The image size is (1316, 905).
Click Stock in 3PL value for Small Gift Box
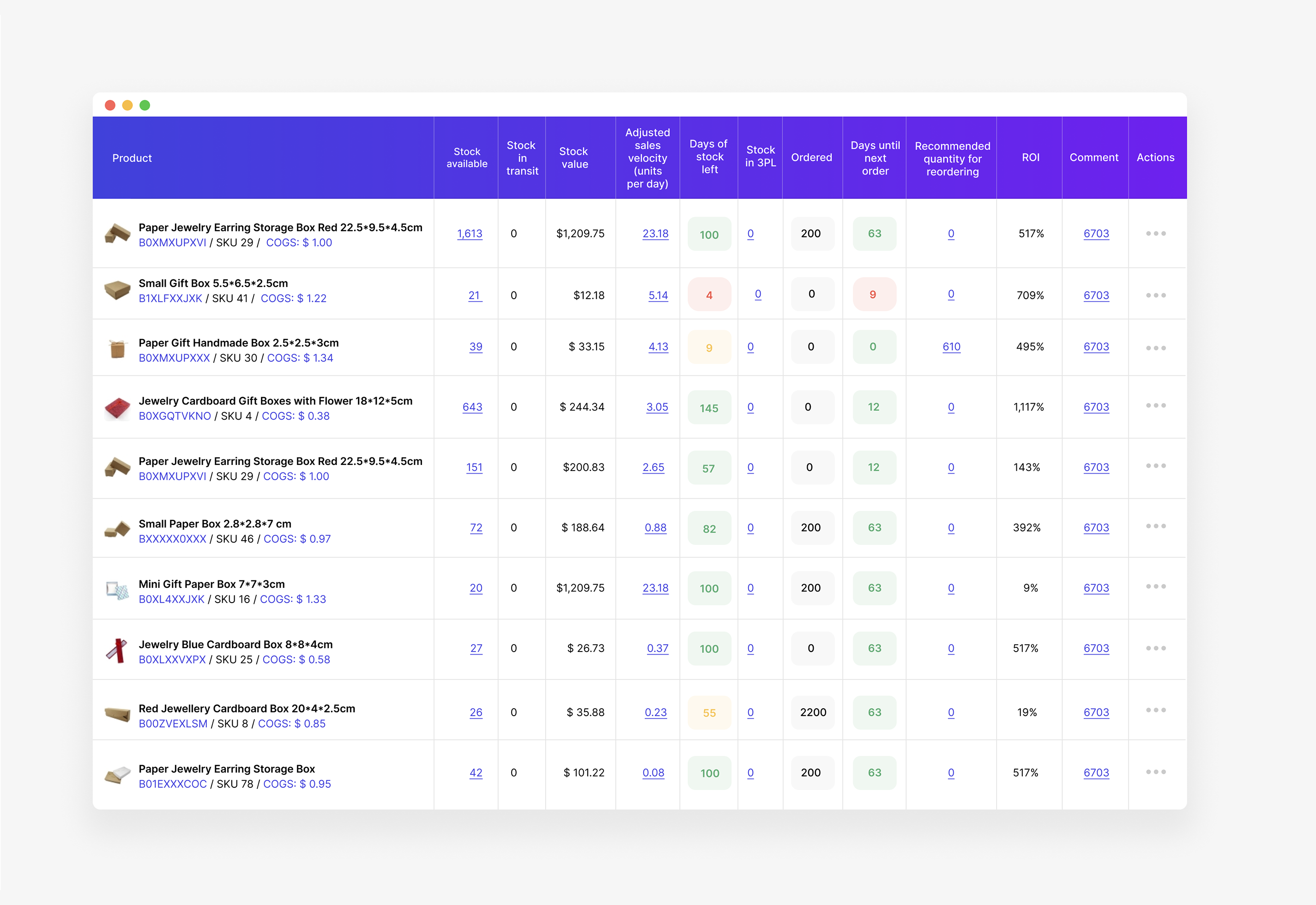click(758, 294)
